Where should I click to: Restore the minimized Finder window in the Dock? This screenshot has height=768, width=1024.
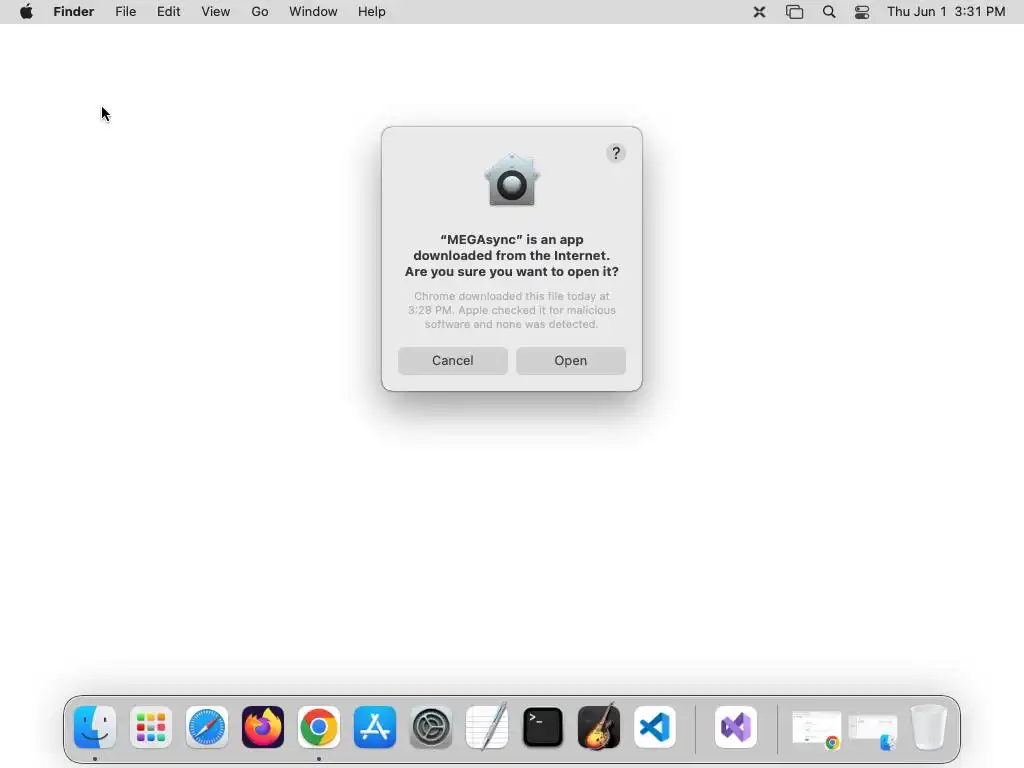pos(872,731)
